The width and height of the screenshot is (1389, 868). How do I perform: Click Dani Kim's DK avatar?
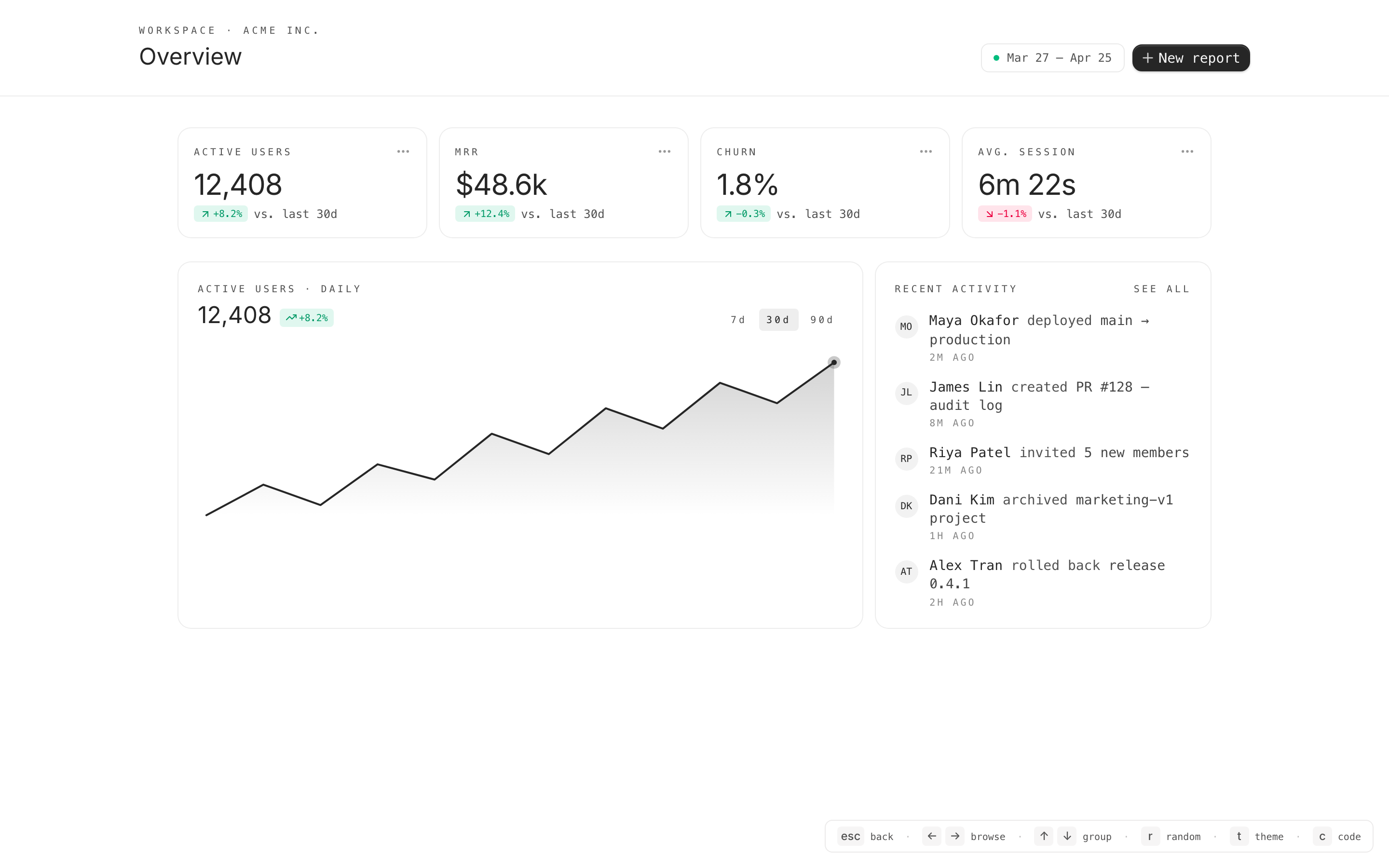[906, 506]
